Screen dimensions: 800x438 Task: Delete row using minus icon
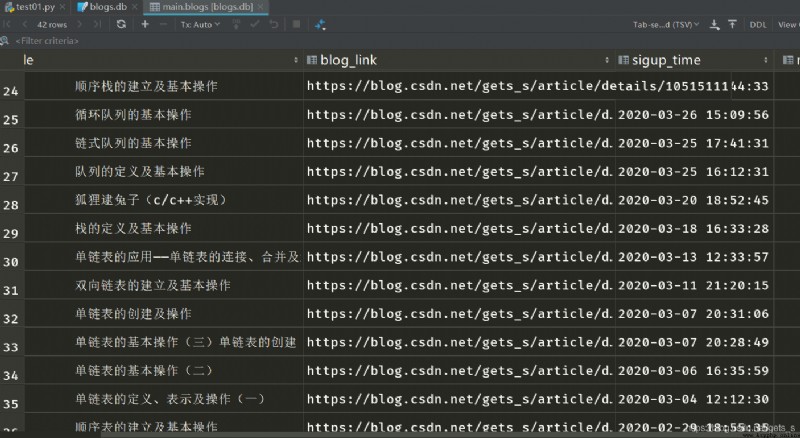point(163,24)
